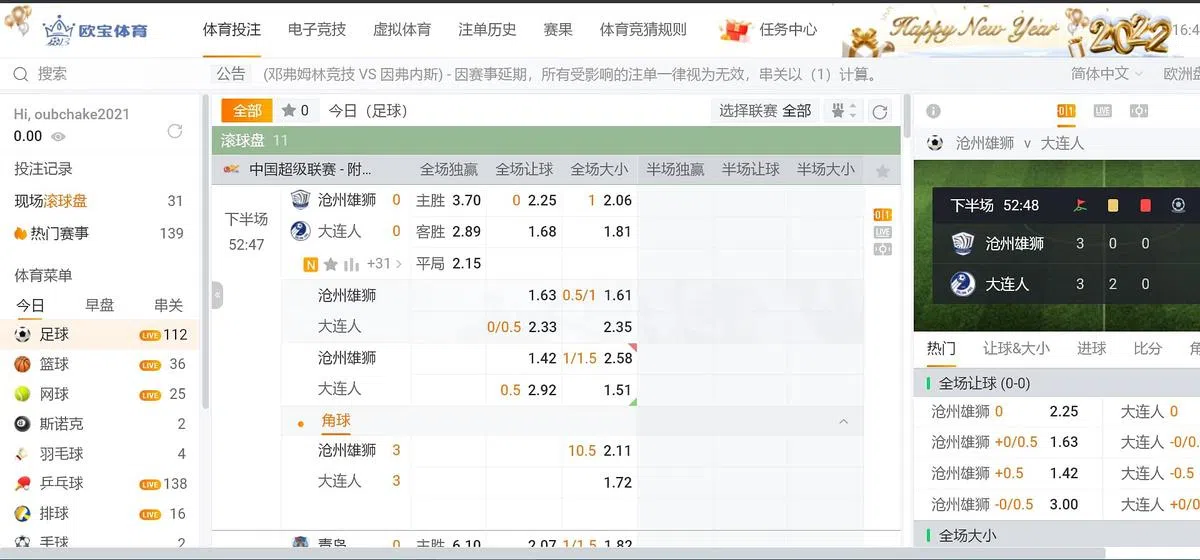1200x560 pixels.
Task: Select 斯诺克 snooker in the sports menu
Action: click(100, 424)
